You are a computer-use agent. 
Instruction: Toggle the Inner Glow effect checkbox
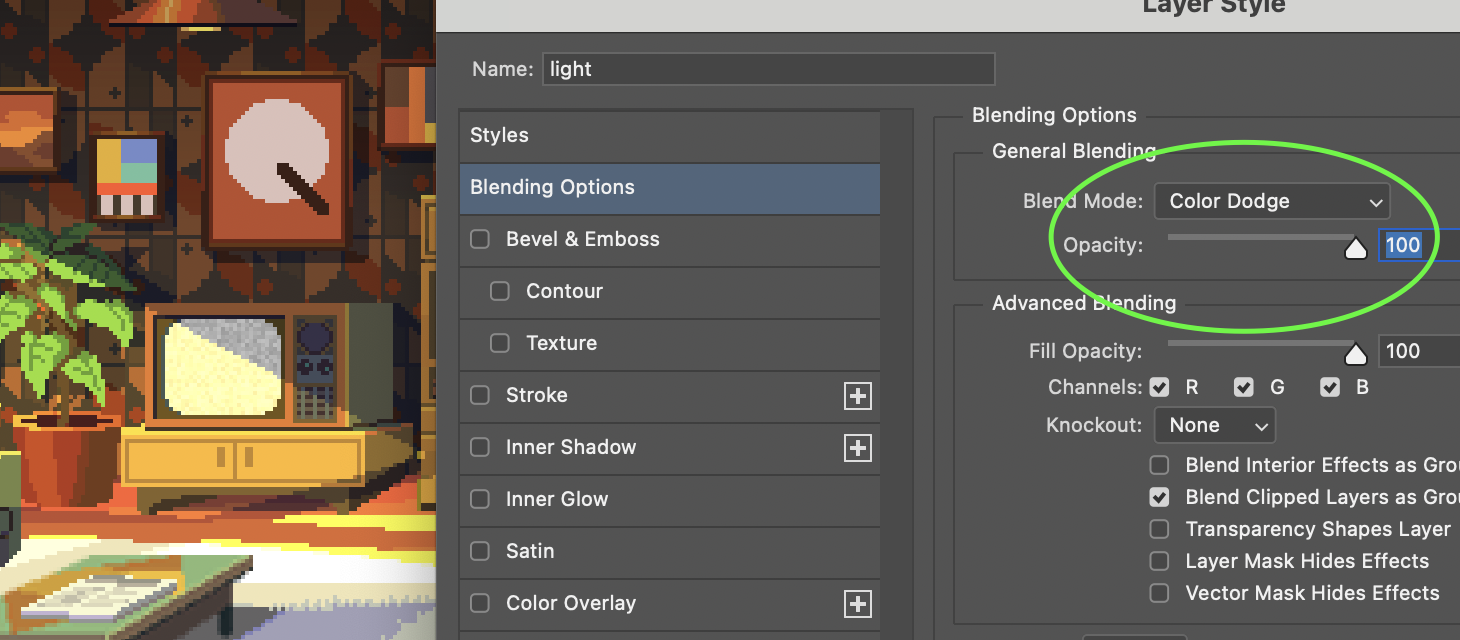(480, 499)
